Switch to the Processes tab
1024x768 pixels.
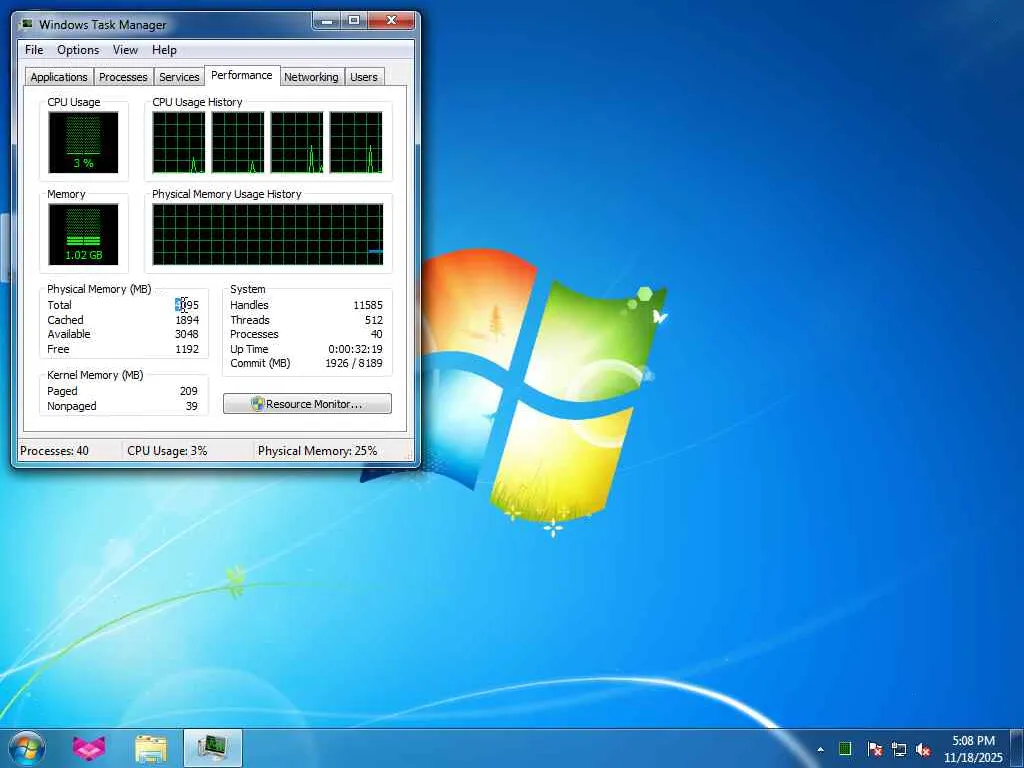tap(123, 76)
